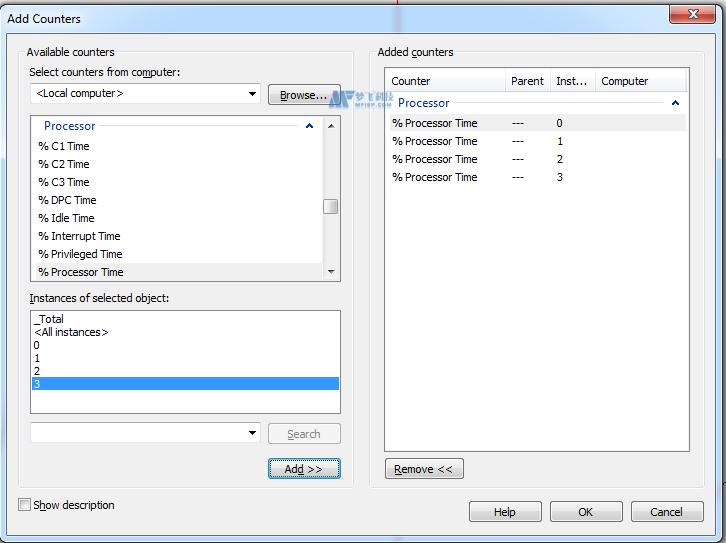Screen dimensions: 726x543
Task: Select the % Idle Time counter
Action: point(67,218)
